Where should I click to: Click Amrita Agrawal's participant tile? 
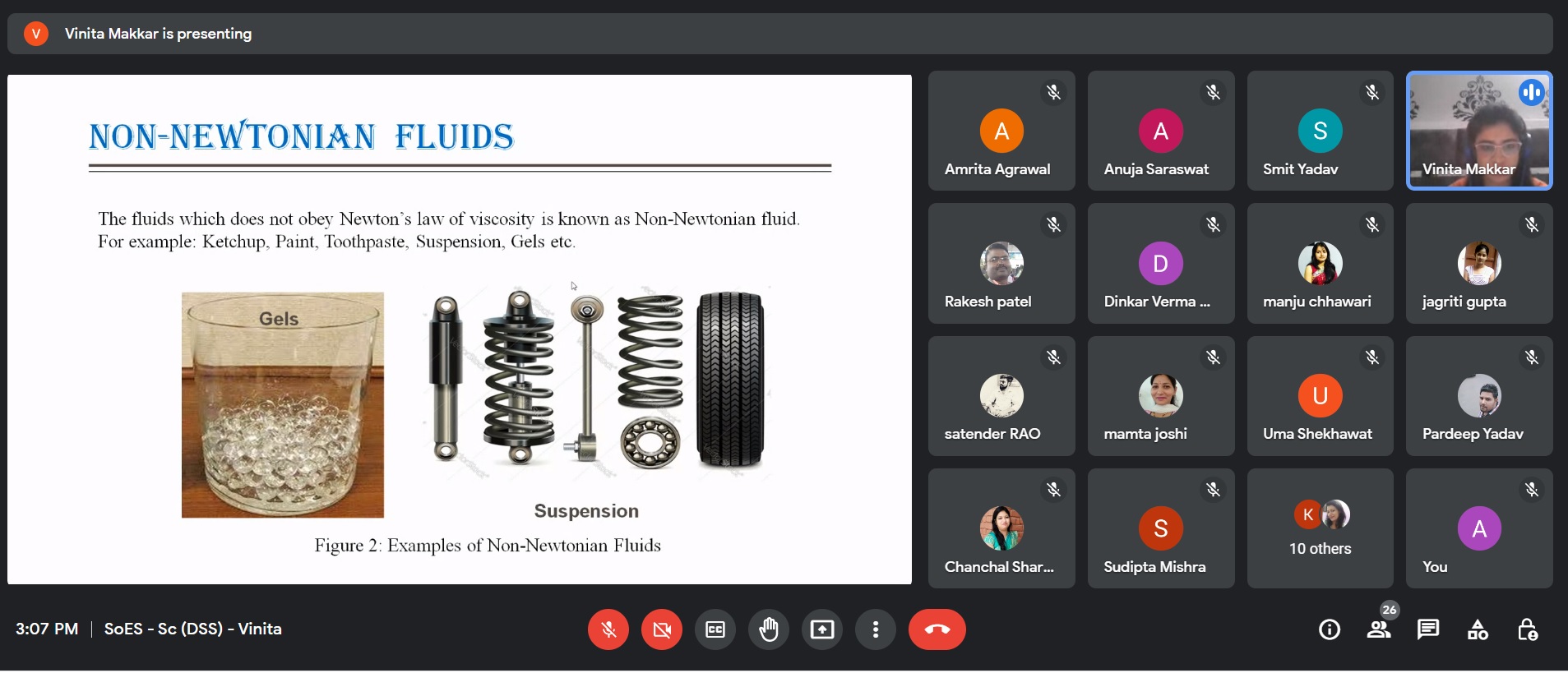1001,131
